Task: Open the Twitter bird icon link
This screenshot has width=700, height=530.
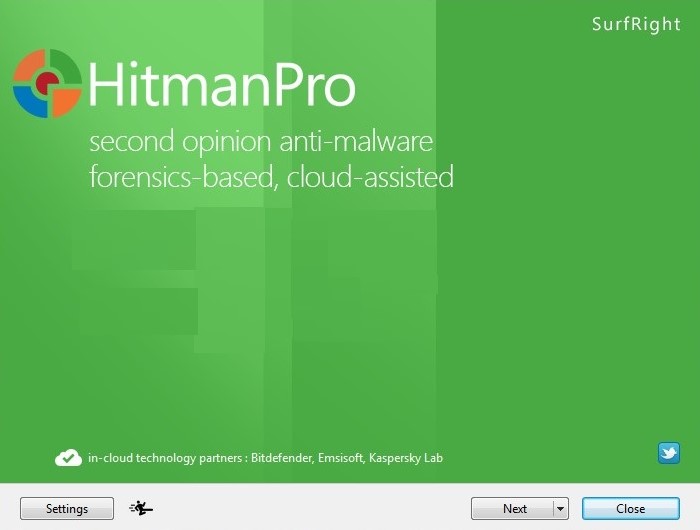Action: click(669, 453)
